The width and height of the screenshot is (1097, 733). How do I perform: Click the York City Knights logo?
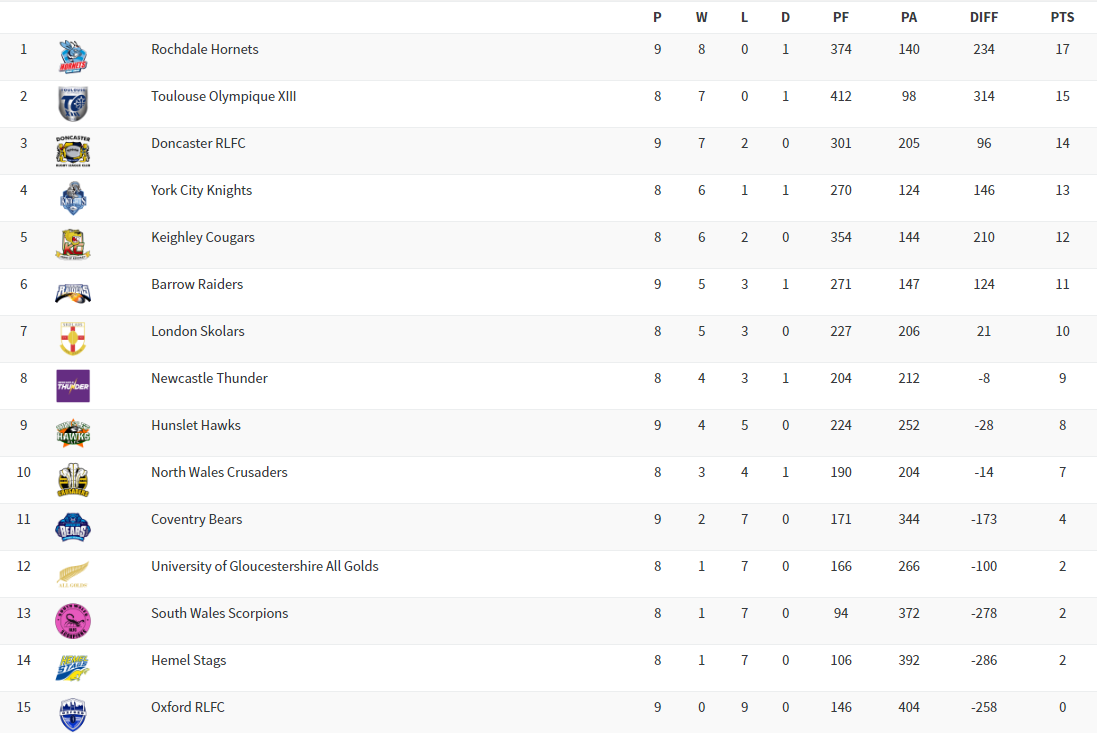[x=73, y=198]
